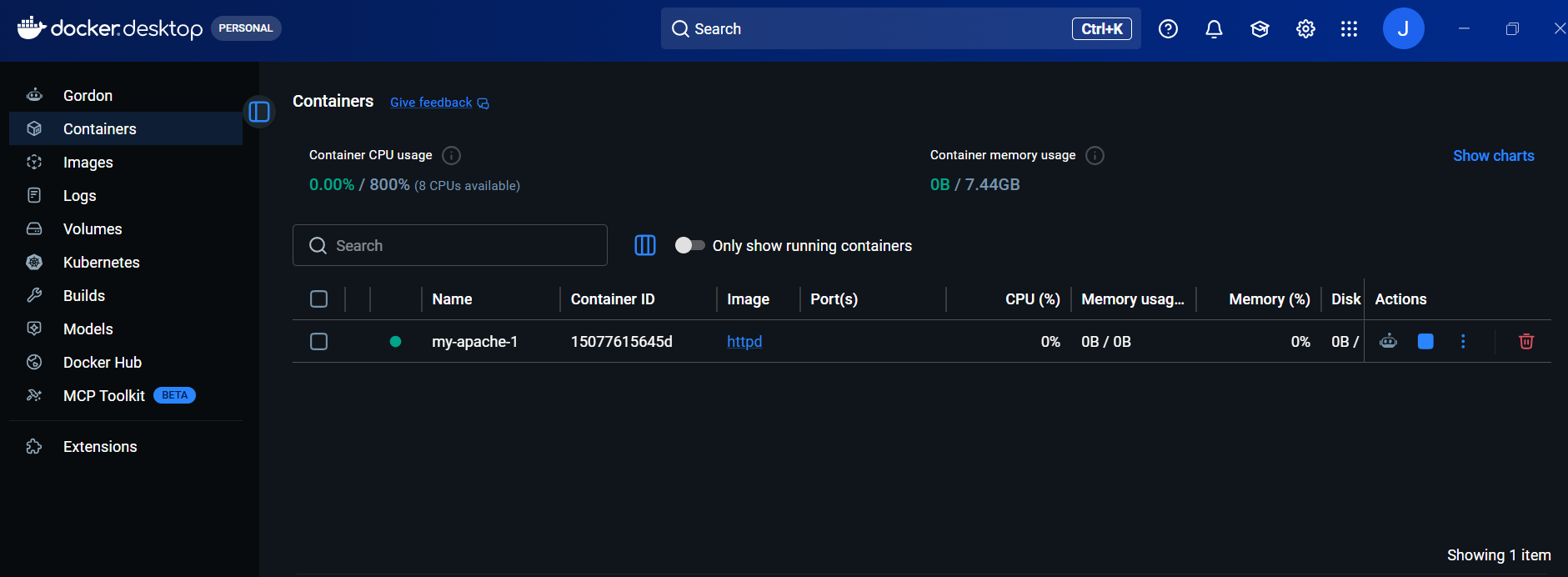Image resolution: width=1568 pixels, height=577 pixels.
Task: Open Docker Hub from sidebar
Action: [x=125, y=362]
